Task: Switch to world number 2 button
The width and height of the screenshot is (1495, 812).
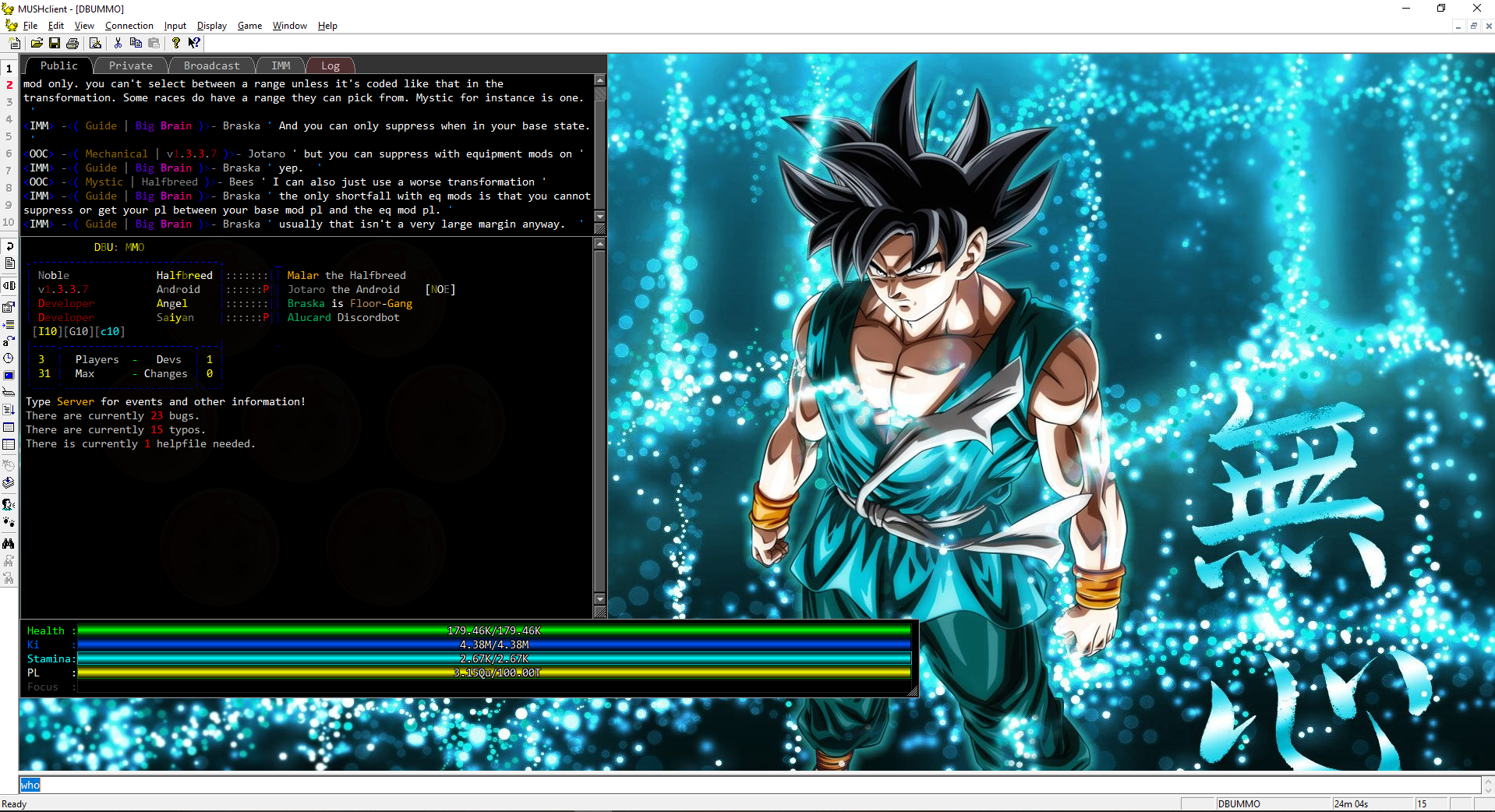Action: coord(9,85)
